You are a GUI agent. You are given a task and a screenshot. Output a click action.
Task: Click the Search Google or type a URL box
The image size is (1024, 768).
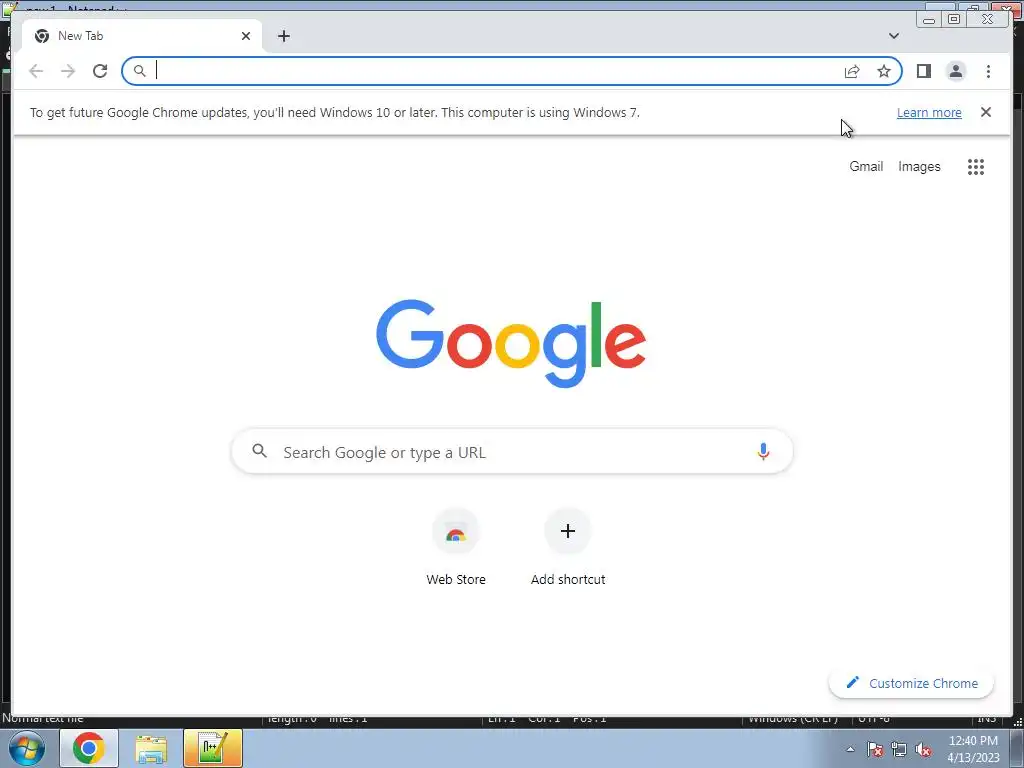tap(512, 452)
